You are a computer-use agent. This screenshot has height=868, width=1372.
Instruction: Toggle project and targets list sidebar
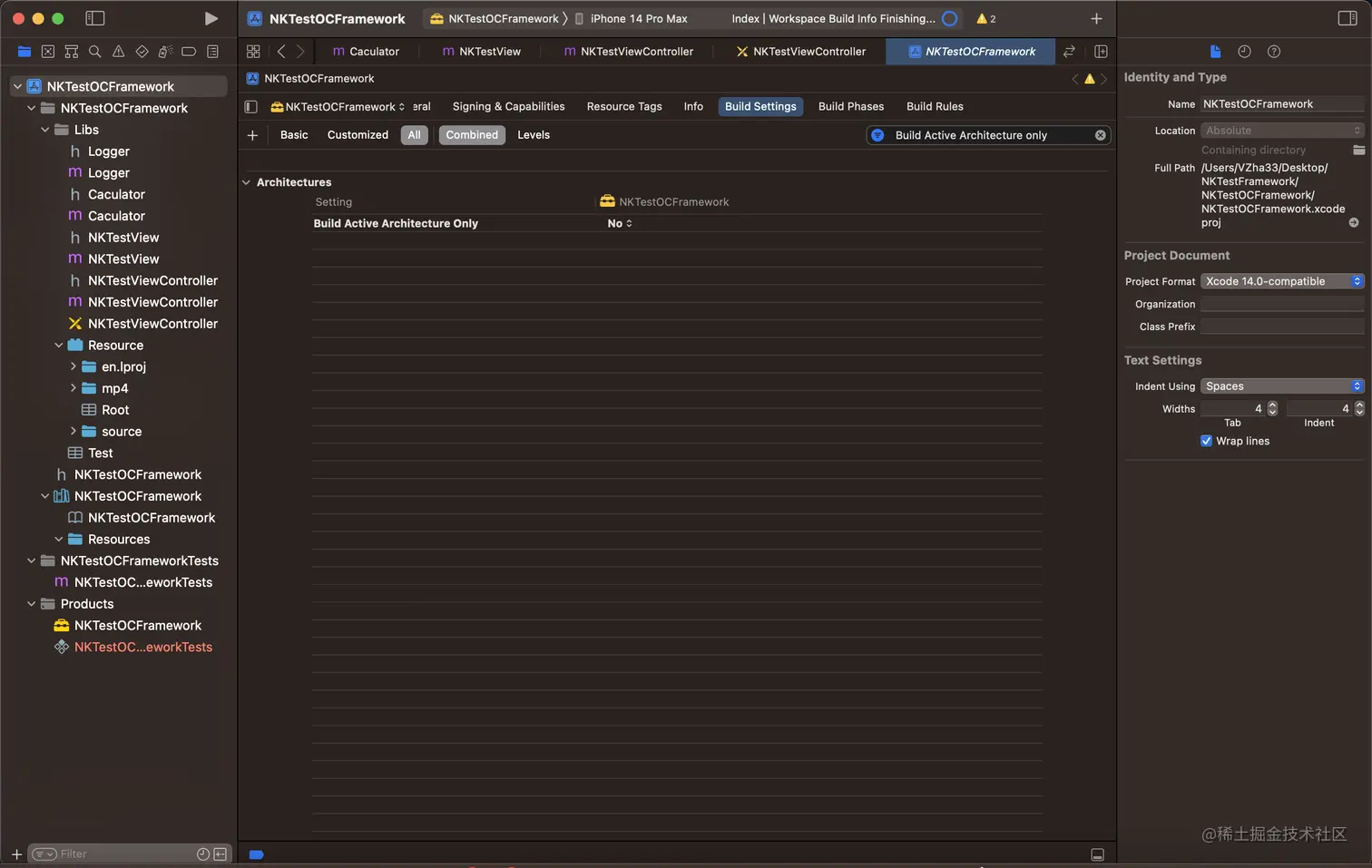coord(251,107)
